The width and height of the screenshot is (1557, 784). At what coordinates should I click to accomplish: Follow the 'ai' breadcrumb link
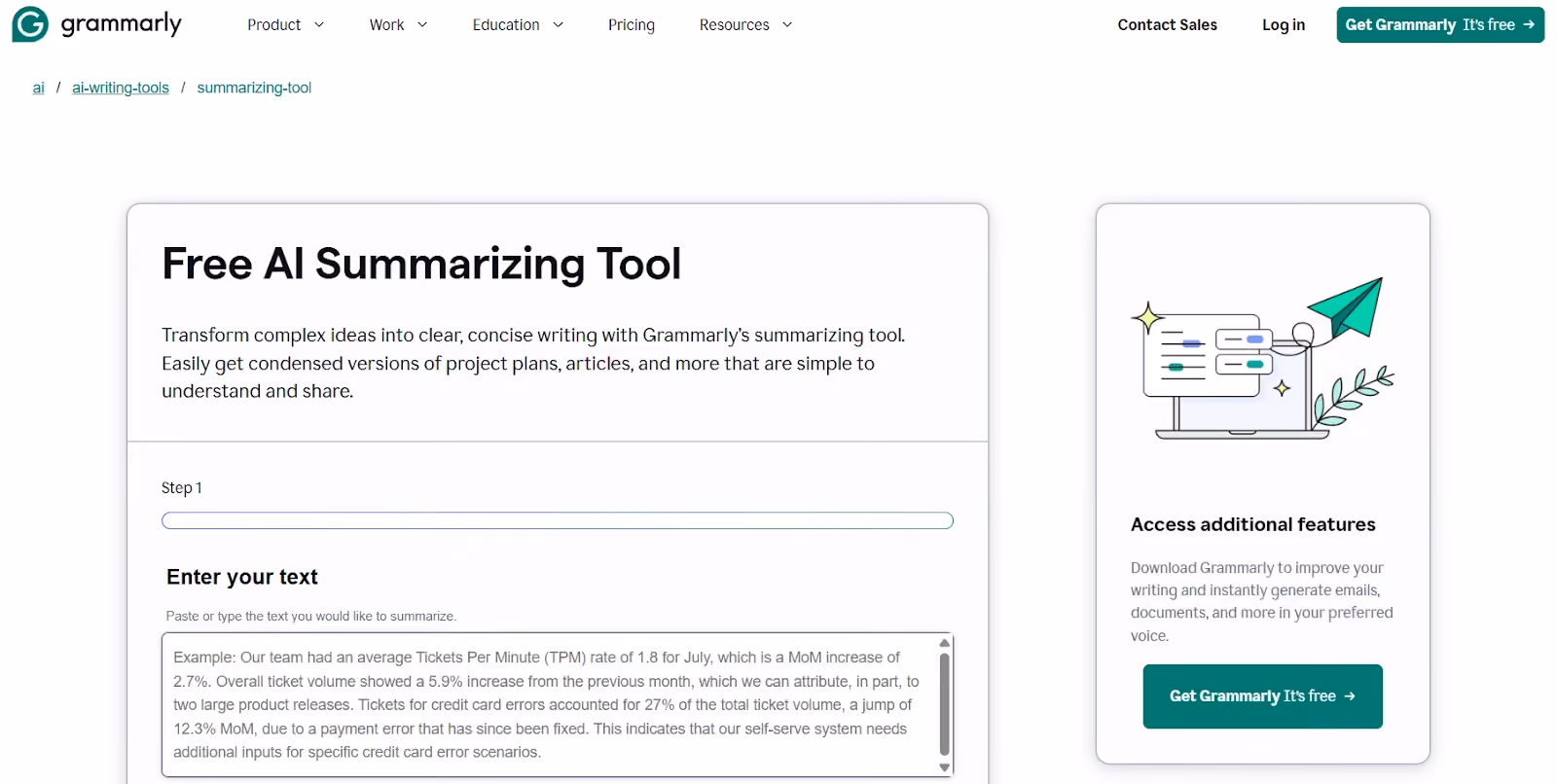tap(38, 88)
